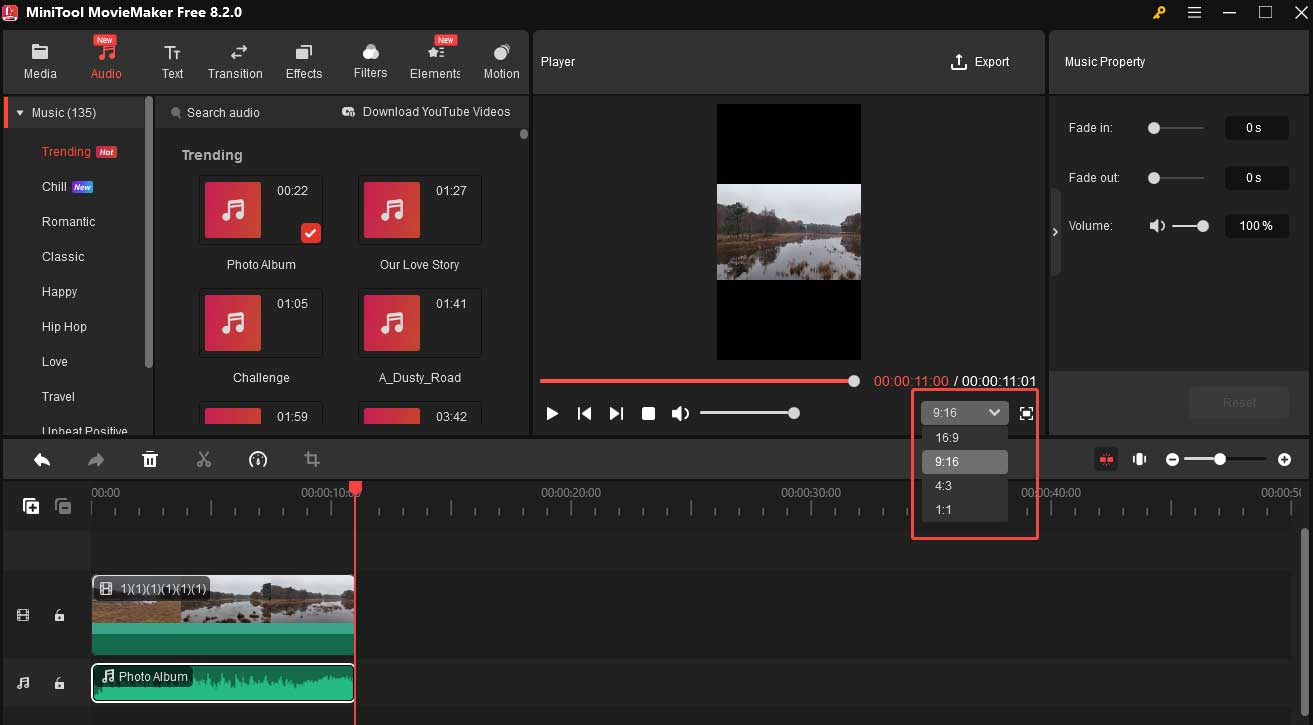
Task: Select the 4:3 aspect ratio option
Action: point(964,486)
